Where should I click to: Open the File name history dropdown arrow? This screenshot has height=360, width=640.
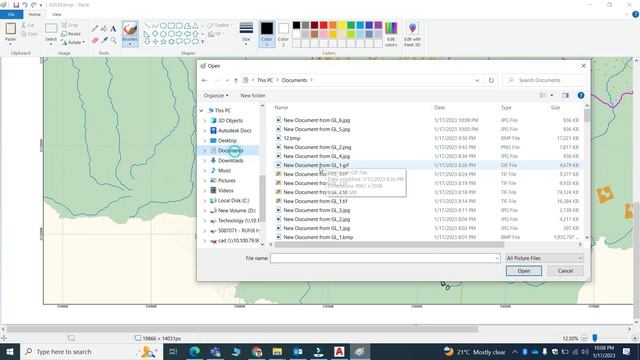497,258
